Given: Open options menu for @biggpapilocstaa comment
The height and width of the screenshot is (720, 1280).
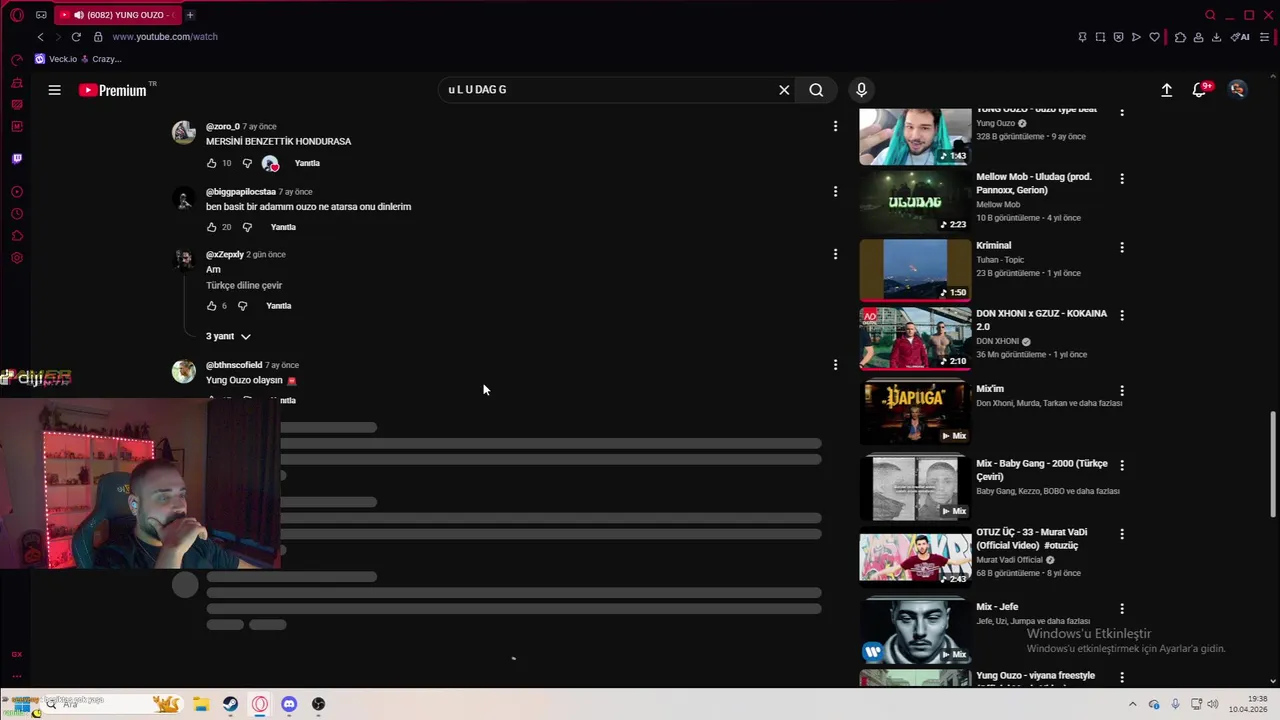Looking at the screenshot, I should [835, 191].
